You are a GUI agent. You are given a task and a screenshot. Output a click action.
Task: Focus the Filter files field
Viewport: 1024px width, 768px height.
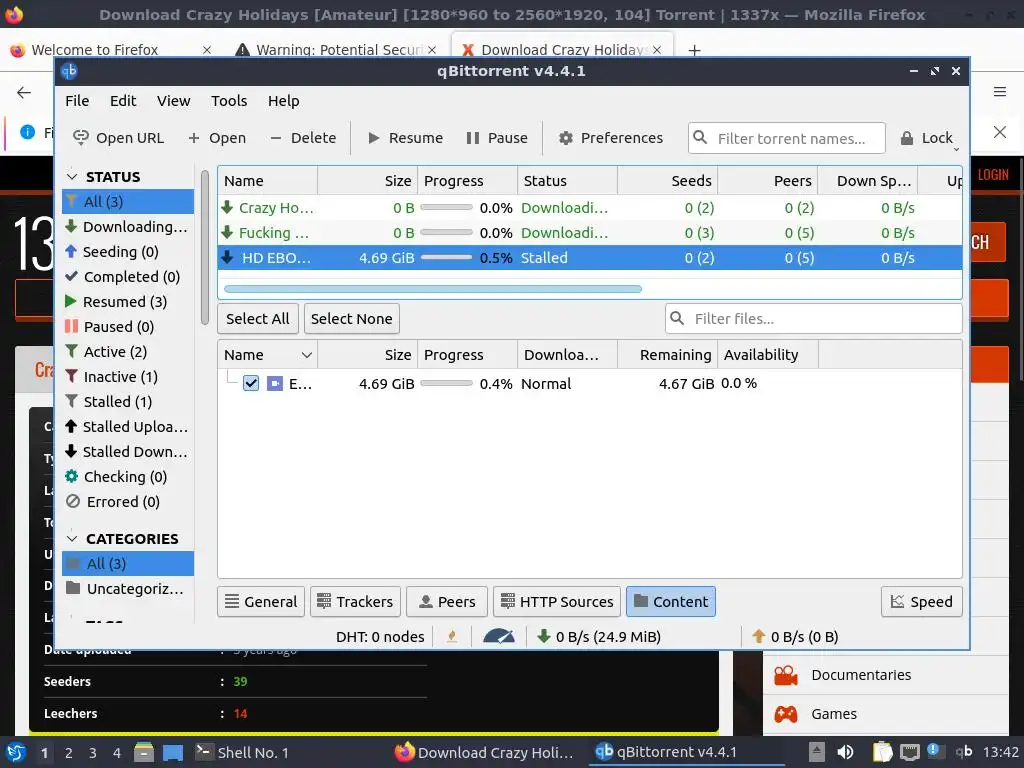coord(814,319)
